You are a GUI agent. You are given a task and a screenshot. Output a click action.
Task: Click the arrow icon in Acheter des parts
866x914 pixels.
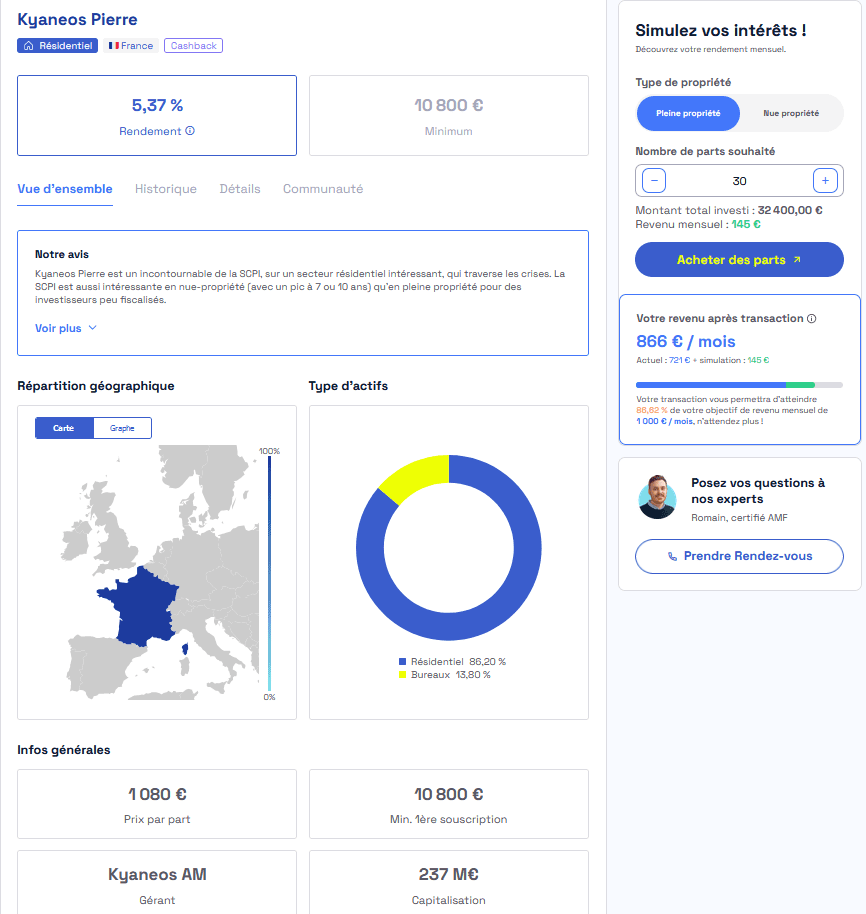coord(797,260)
